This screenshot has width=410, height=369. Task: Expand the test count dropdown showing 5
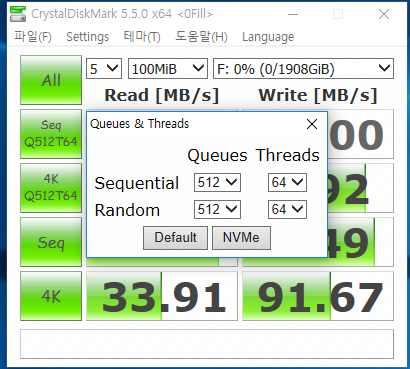coord(104,69)
